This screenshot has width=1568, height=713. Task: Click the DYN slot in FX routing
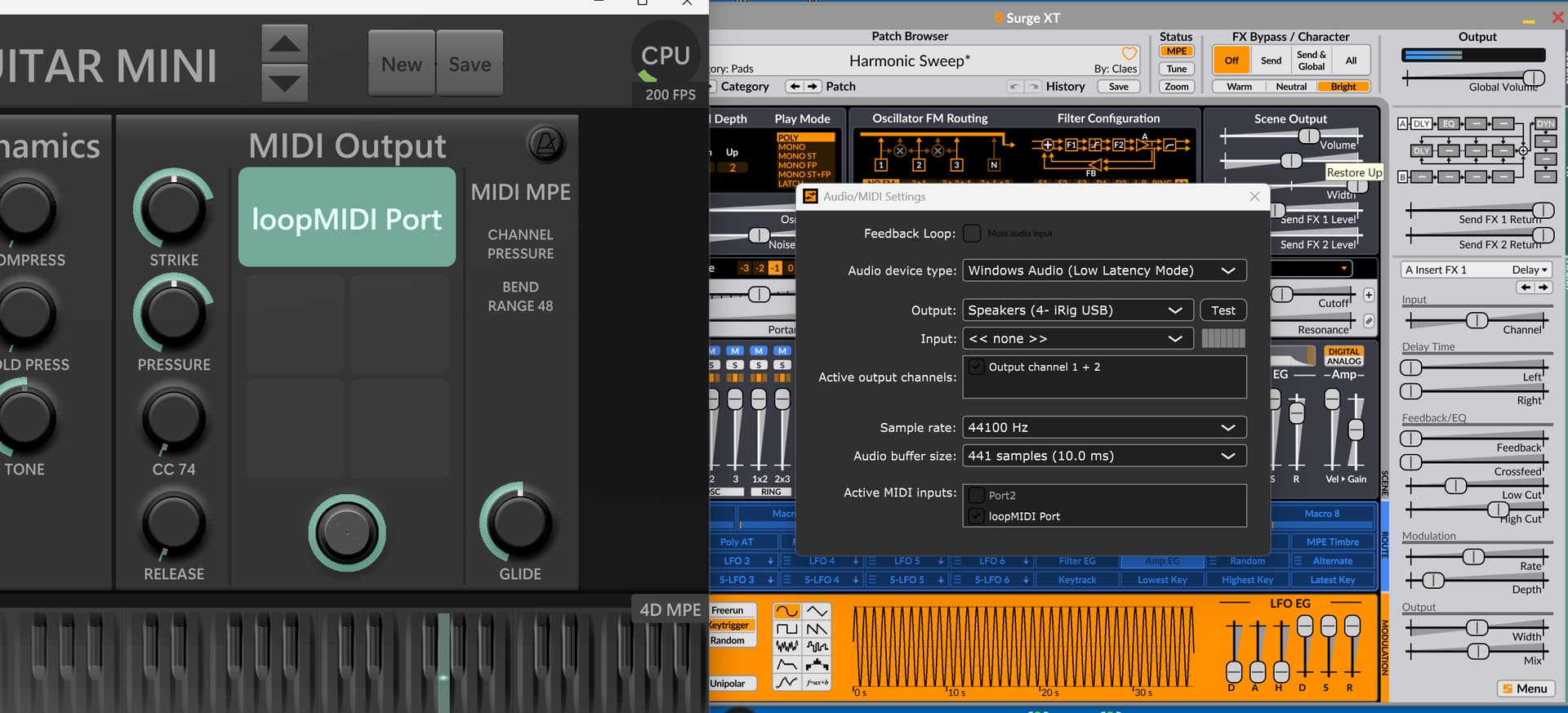(1546, 123)
